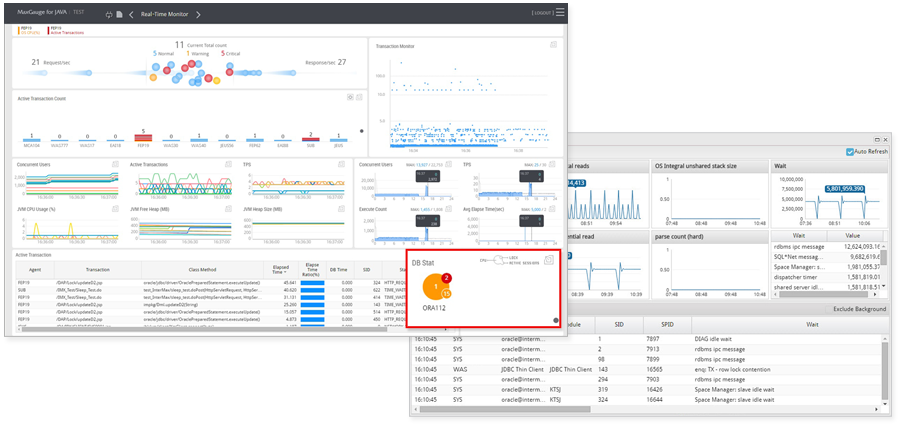Toggle the Exclude Background checkbox
The height and width of the screenshot is (430, 900).
tap(829, 309)
